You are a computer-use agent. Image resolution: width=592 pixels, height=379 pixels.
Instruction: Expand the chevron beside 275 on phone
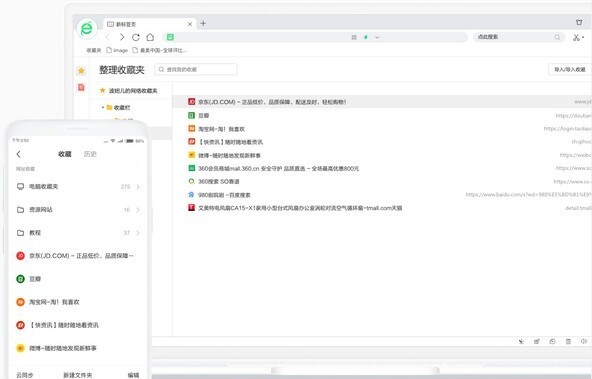(x=138, y=187)
